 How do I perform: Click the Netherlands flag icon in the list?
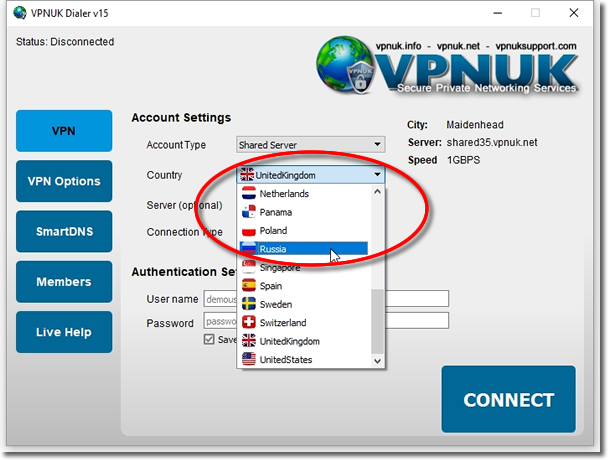click(249, 193)
